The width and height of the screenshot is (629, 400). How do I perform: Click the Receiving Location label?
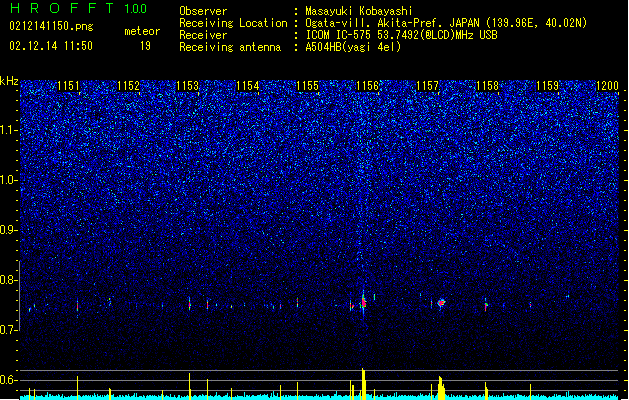pyautogui.click(x=233, y=23)
